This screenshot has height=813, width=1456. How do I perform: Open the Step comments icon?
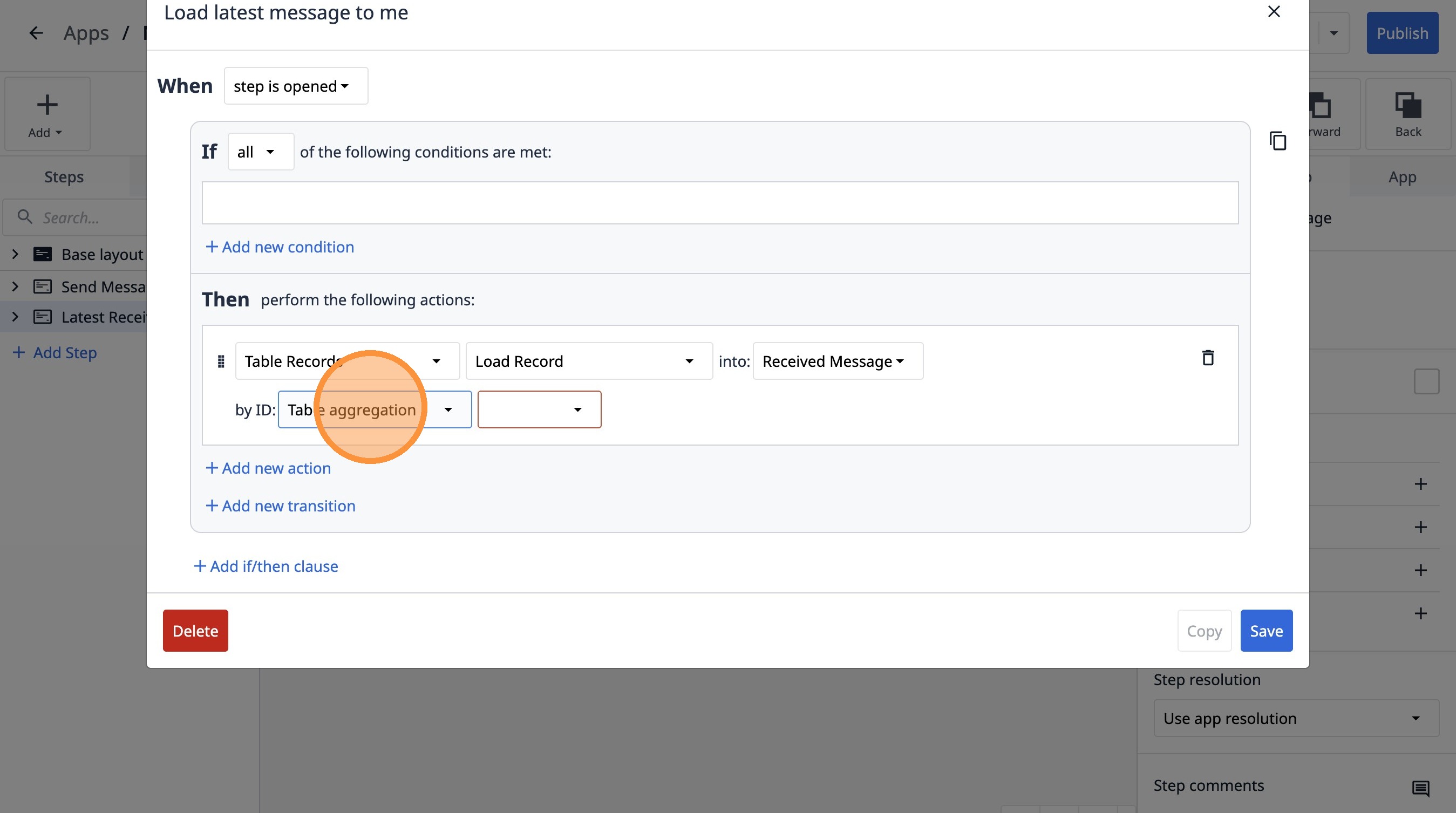(1420, 788)
